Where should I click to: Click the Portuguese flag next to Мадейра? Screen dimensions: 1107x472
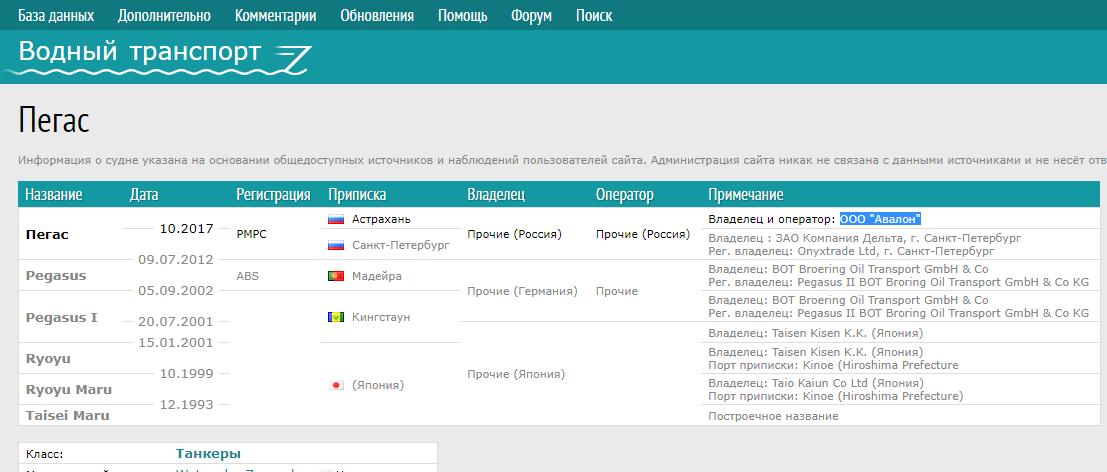coord(336,276)
